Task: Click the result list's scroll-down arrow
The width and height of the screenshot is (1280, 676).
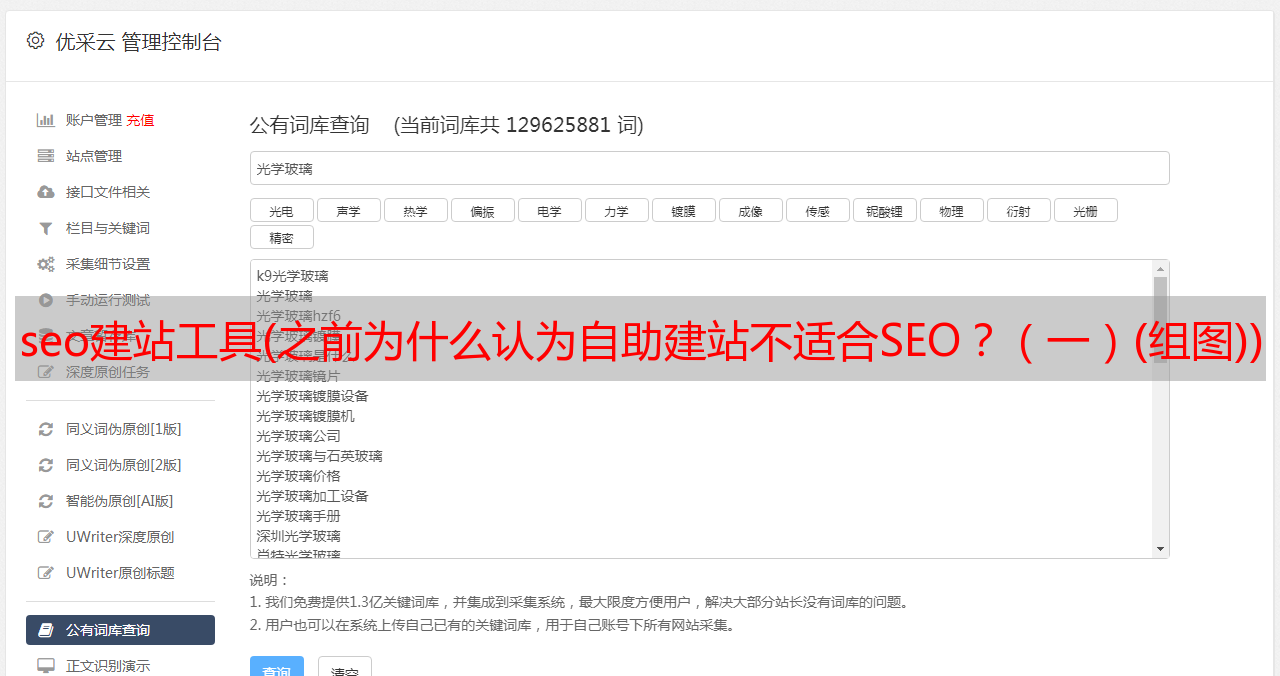Action: [x=1160, y=549]
